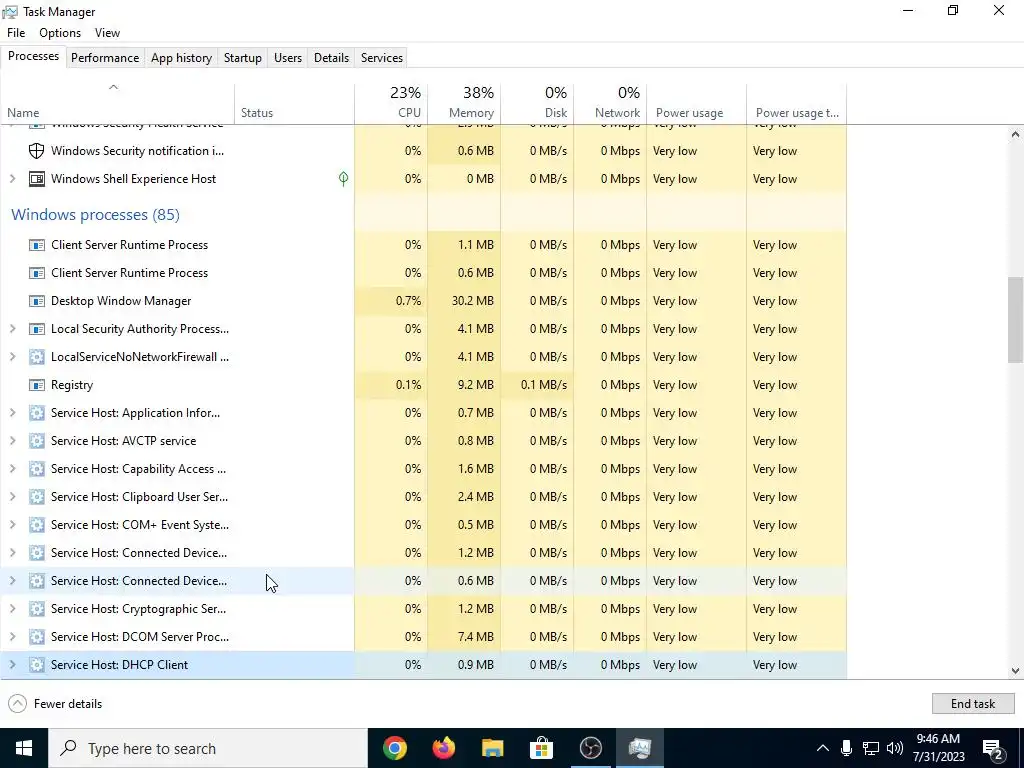Open the notification center icon
This screenshot has height=768, width=1024.
click(993, 748)
